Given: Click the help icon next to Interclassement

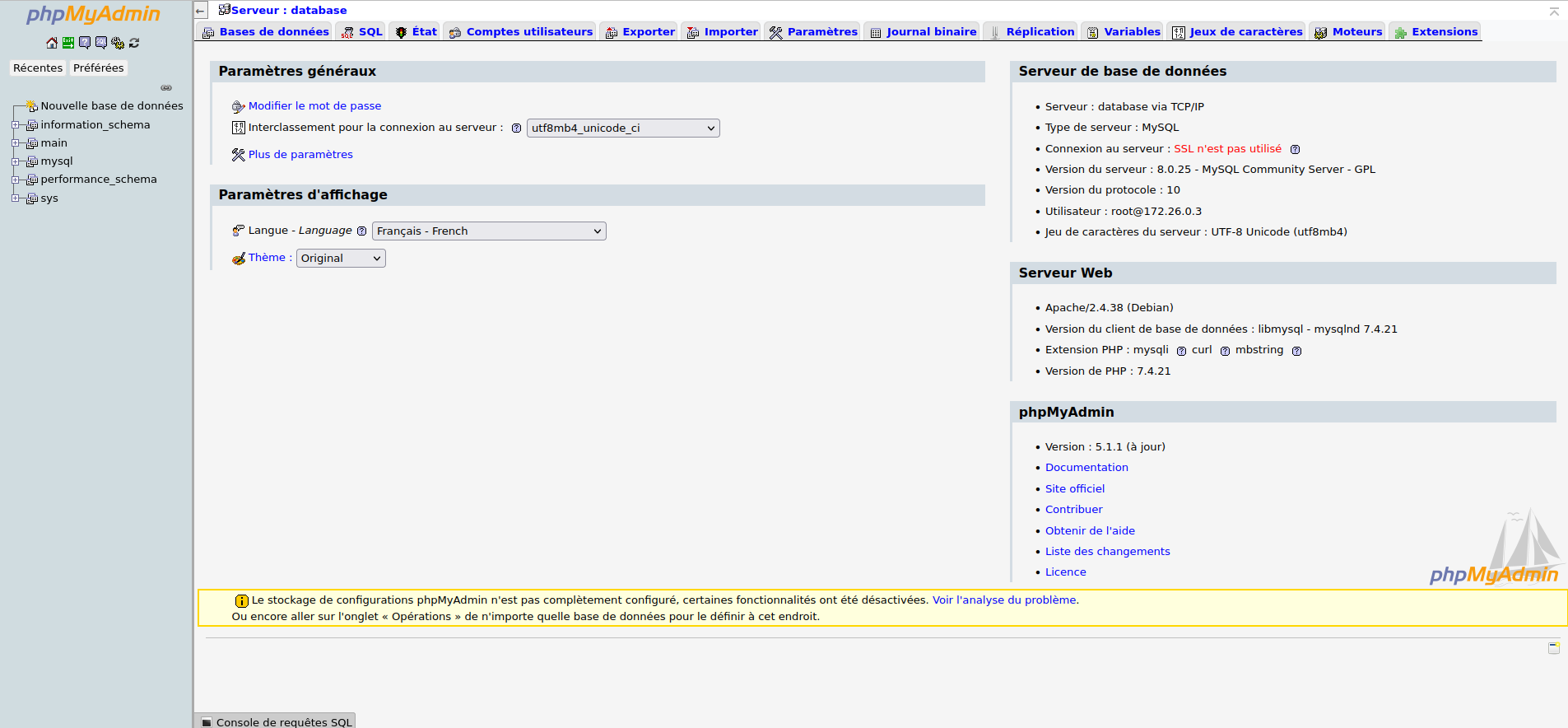Looking at the screenshot, I should 516,128.
